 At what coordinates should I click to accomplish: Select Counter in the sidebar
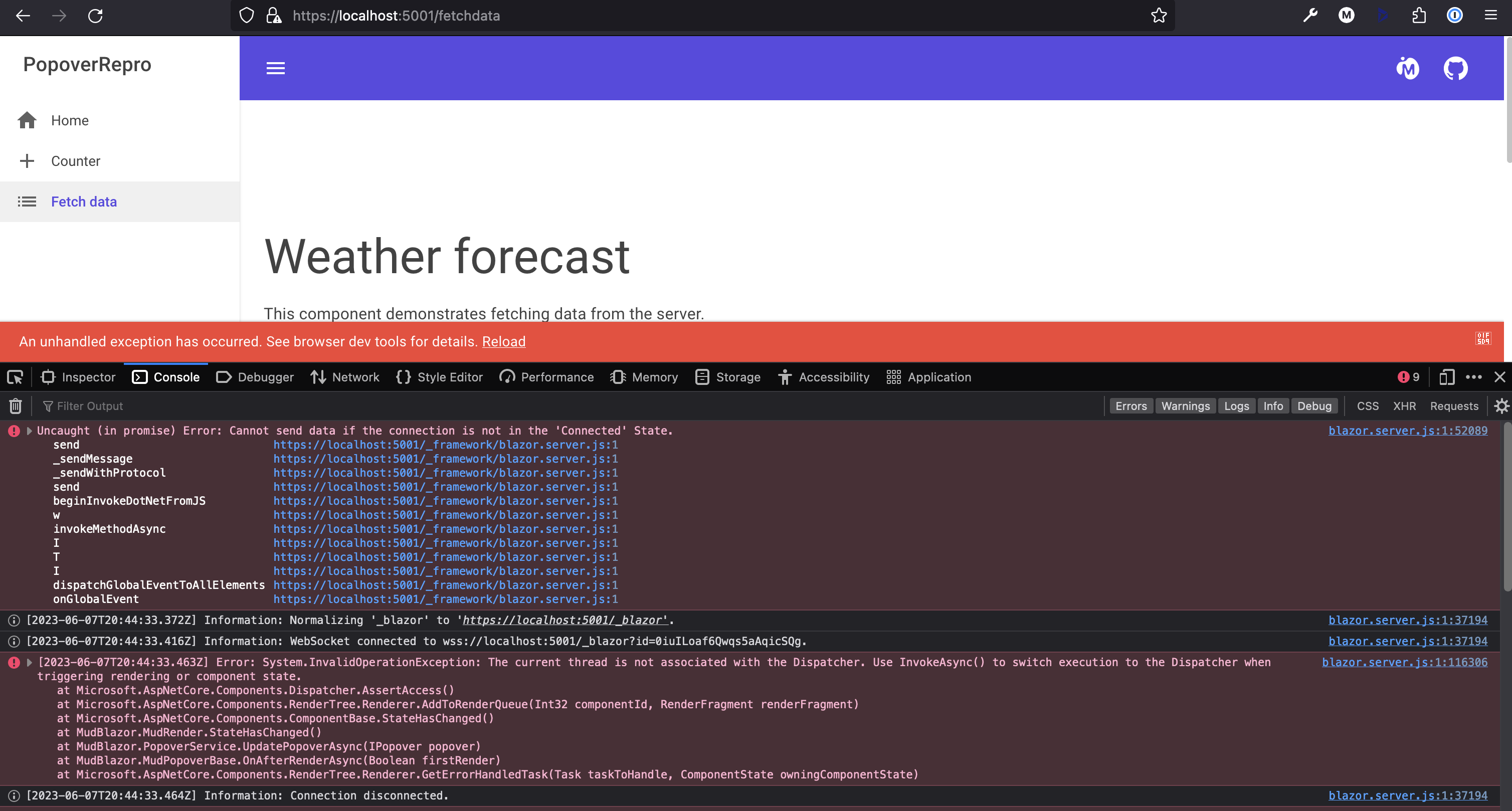[75, 161]
